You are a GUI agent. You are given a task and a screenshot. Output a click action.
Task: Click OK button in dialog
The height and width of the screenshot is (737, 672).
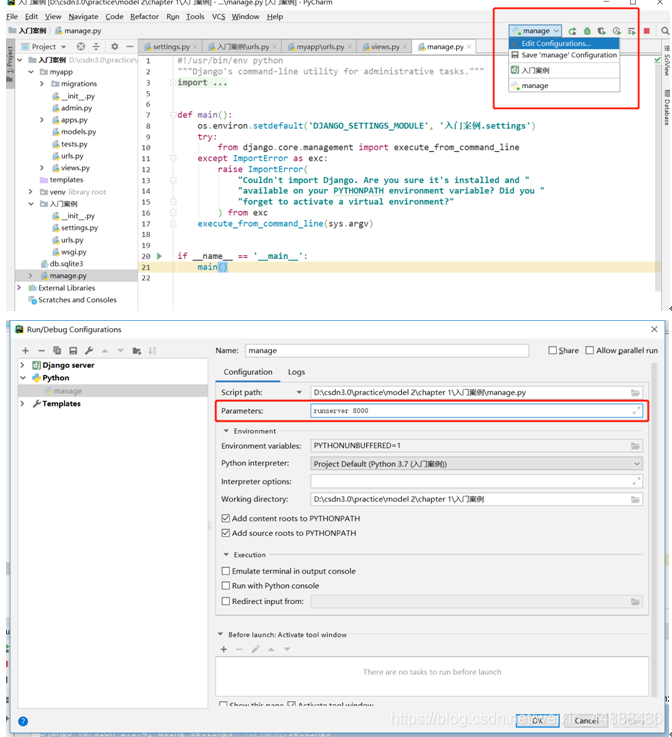tap(537, 721)
